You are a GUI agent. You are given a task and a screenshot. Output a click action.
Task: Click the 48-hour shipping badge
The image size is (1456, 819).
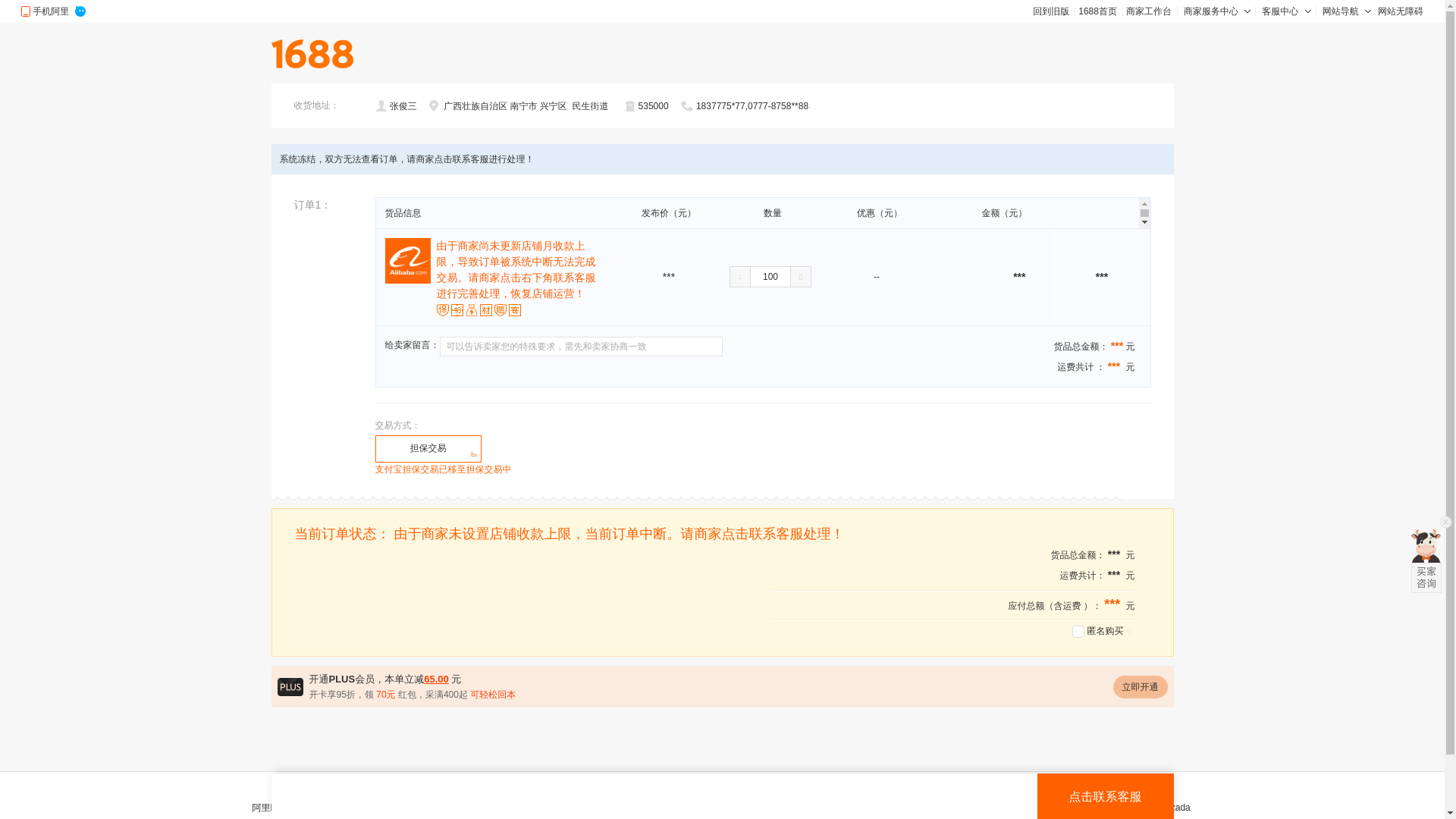pyautogui.click(x=457, y=310)
